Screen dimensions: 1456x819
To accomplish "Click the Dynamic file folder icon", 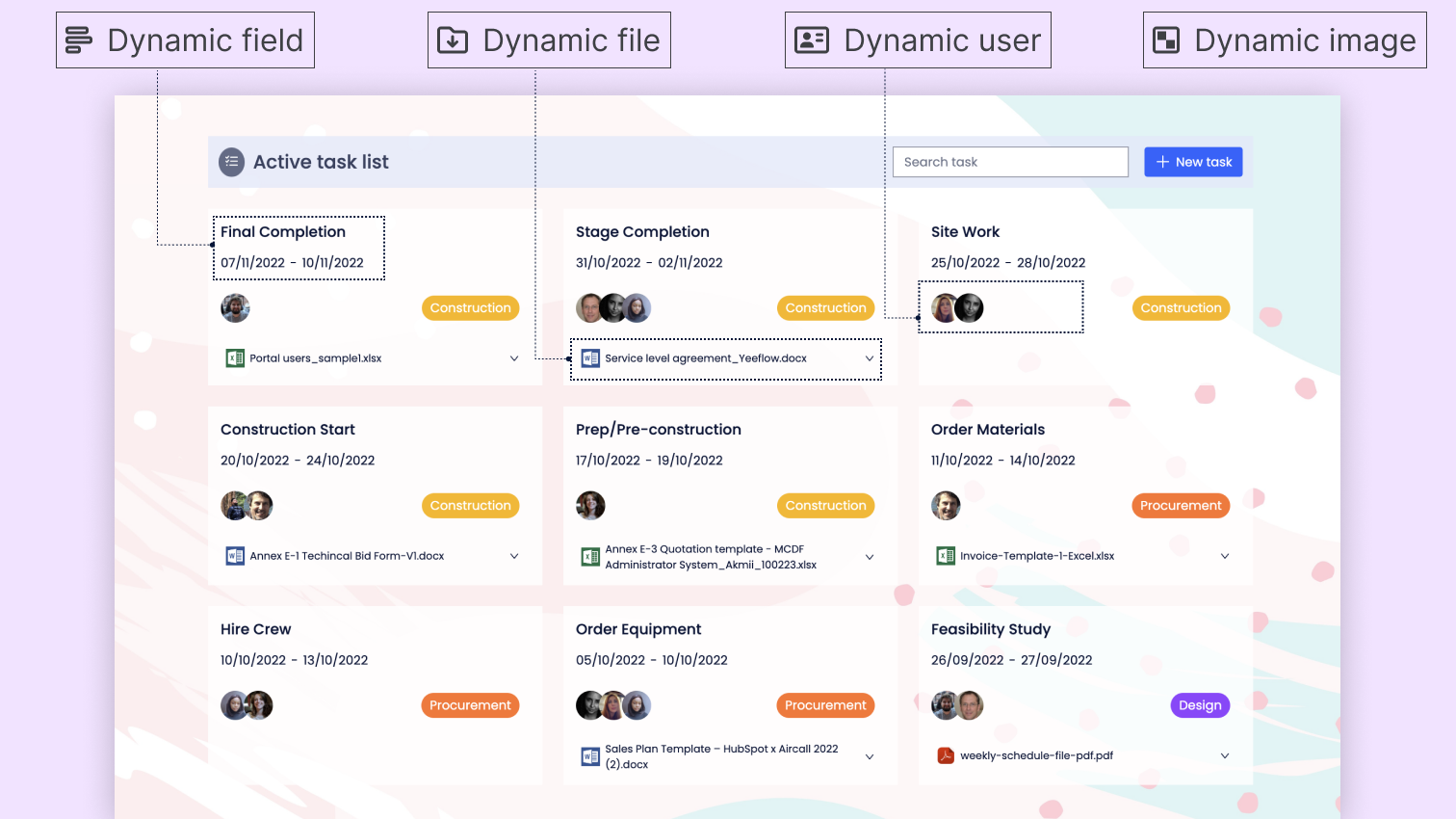I will tap(453, 40).
